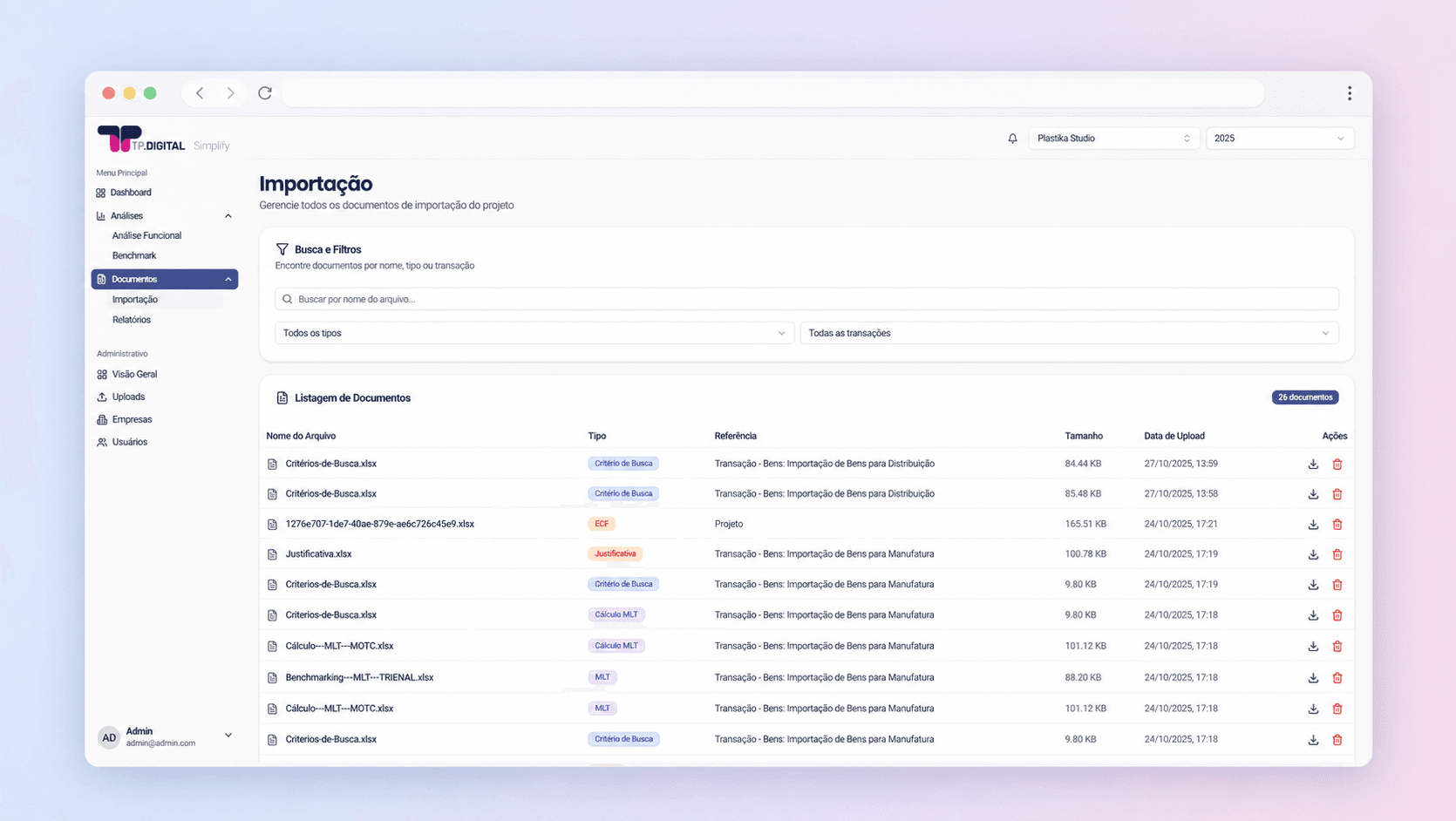Open the Todos os tipos filter
This screenshot has height=821, width=1456.
tap(534, 333)
